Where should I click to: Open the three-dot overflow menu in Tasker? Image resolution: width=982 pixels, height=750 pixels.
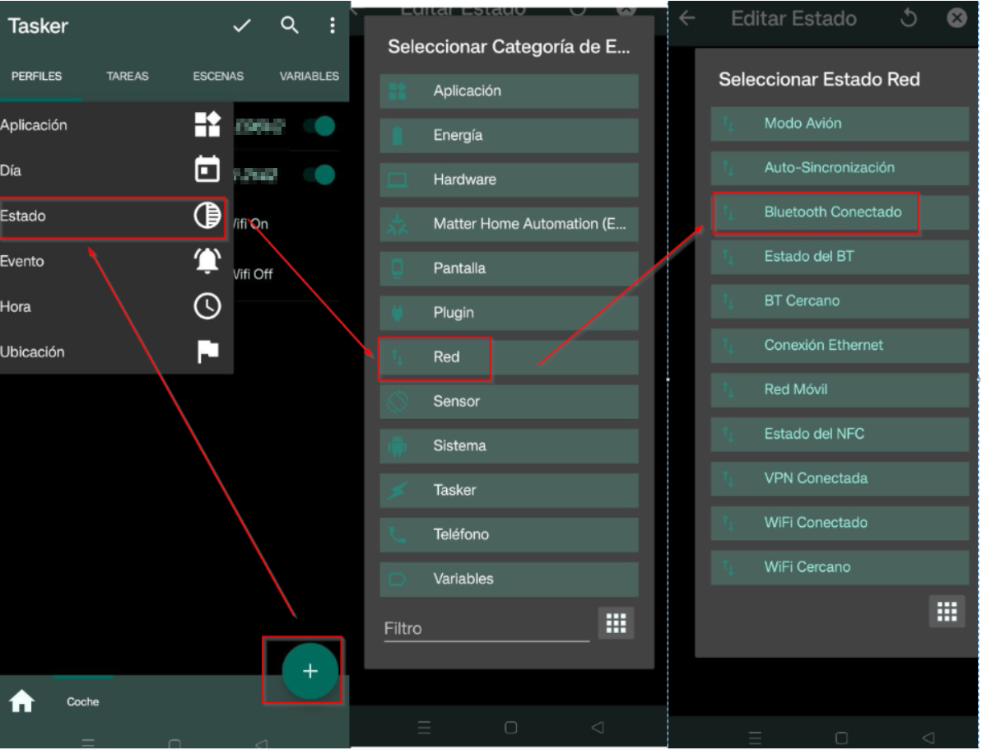pos(332,25)
